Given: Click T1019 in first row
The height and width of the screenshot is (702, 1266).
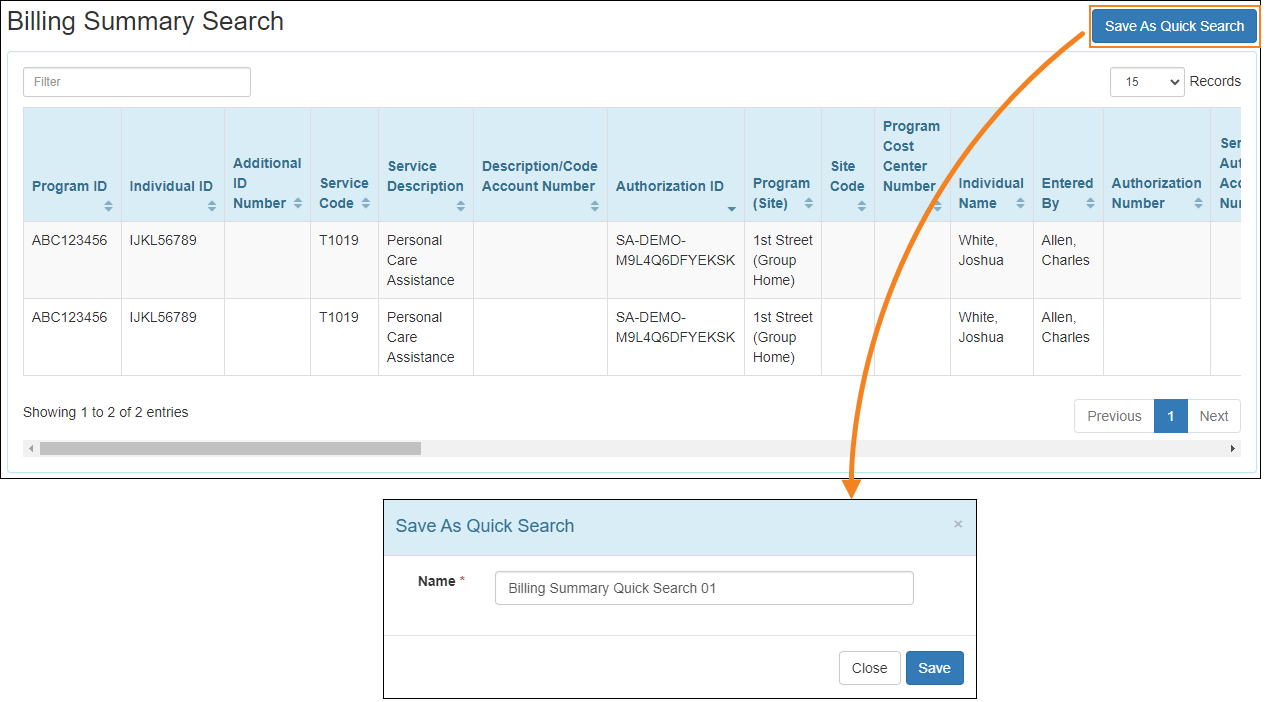Looking at the screenshot, I should coord(339,240).
